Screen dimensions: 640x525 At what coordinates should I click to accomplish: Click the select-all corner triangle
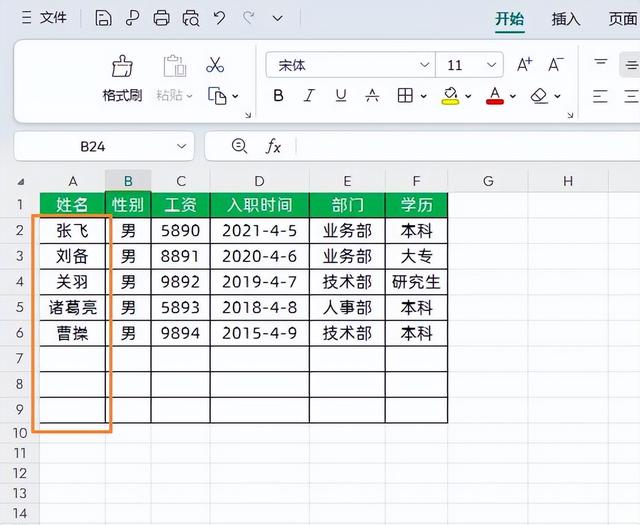coord(20,182)
